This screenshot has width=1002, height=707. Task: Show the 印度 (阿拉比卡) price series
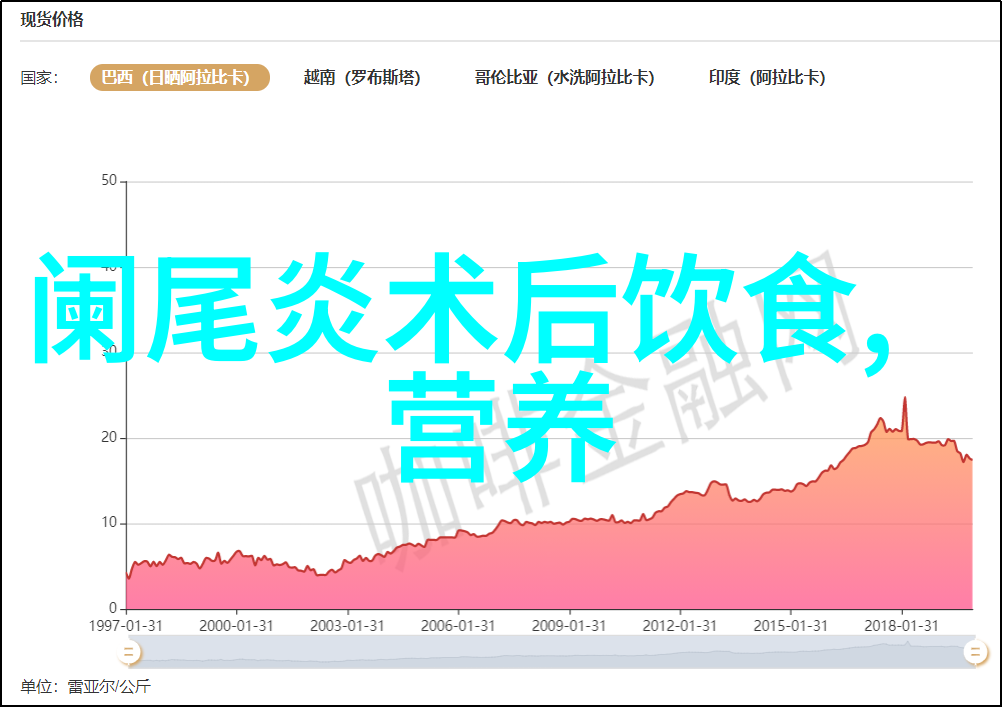(x=767, y=78)
